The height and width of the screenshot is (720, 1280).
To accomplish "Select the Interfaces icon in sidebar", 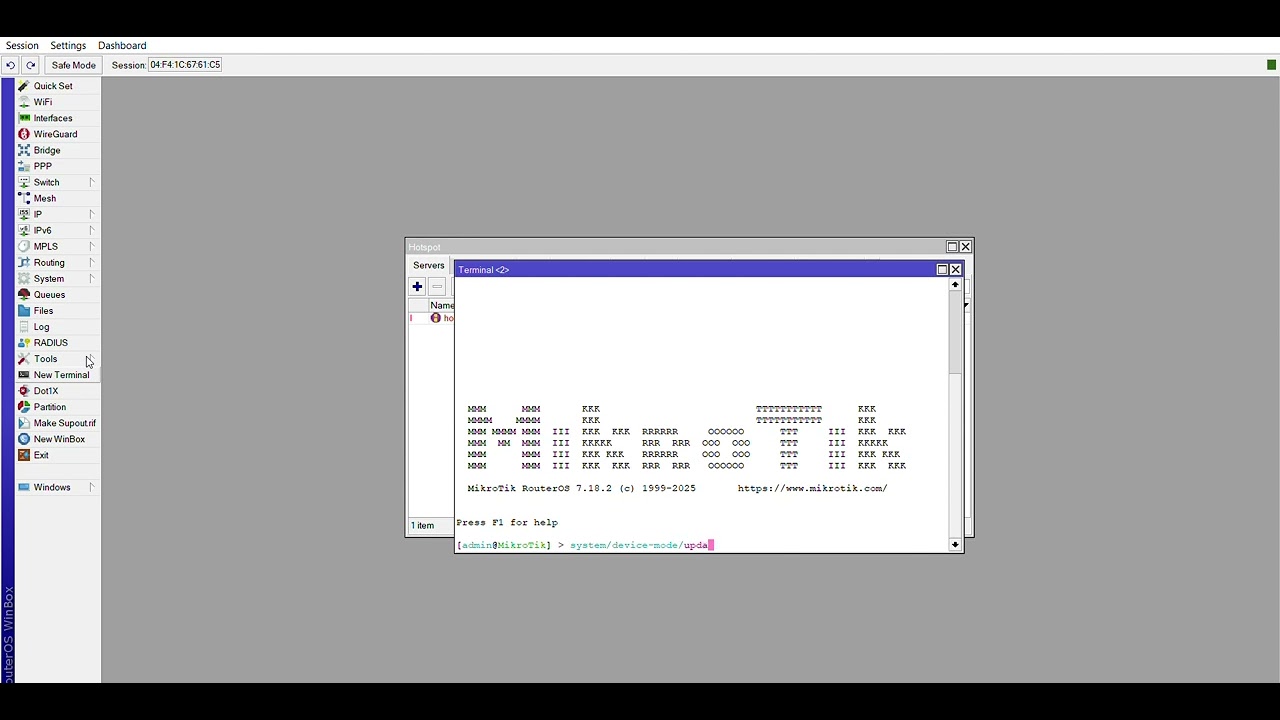I will pyautogui.click(x=24, y=118).
